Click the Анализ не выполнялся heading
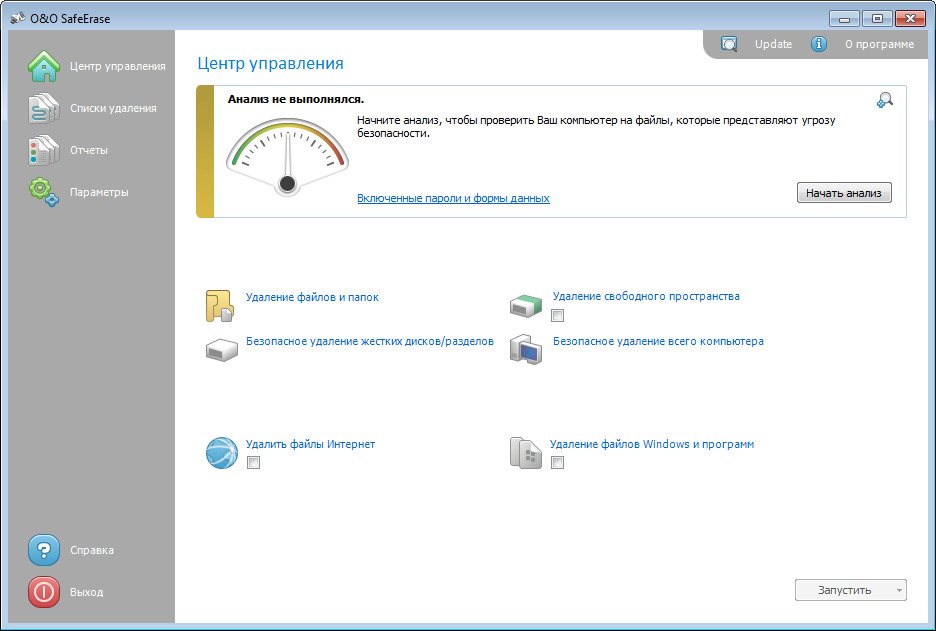The image size is (936, 631). pyautogui.click(x=296, y=99)
